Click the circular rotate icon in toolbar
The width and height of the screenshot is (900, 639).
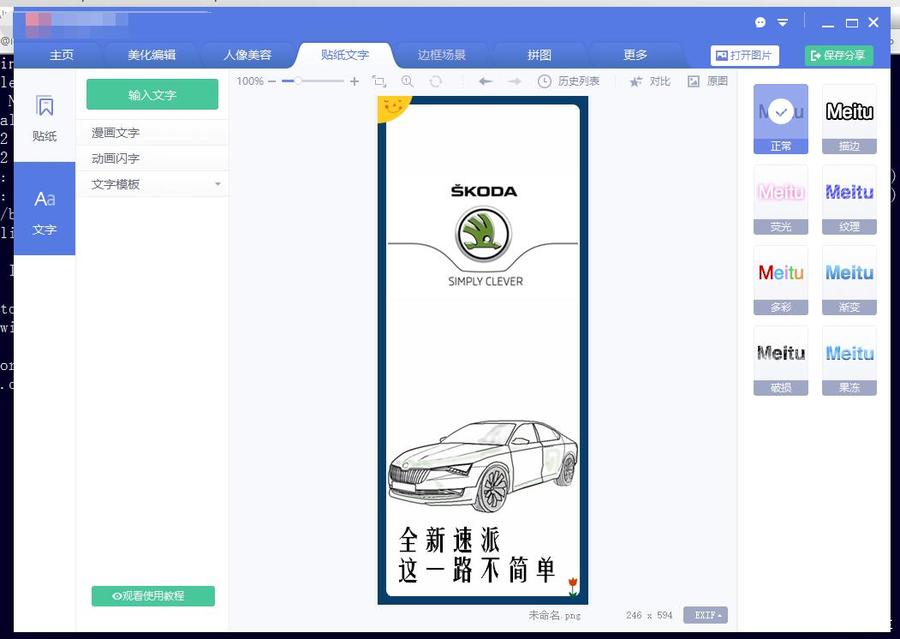[436, 82]
